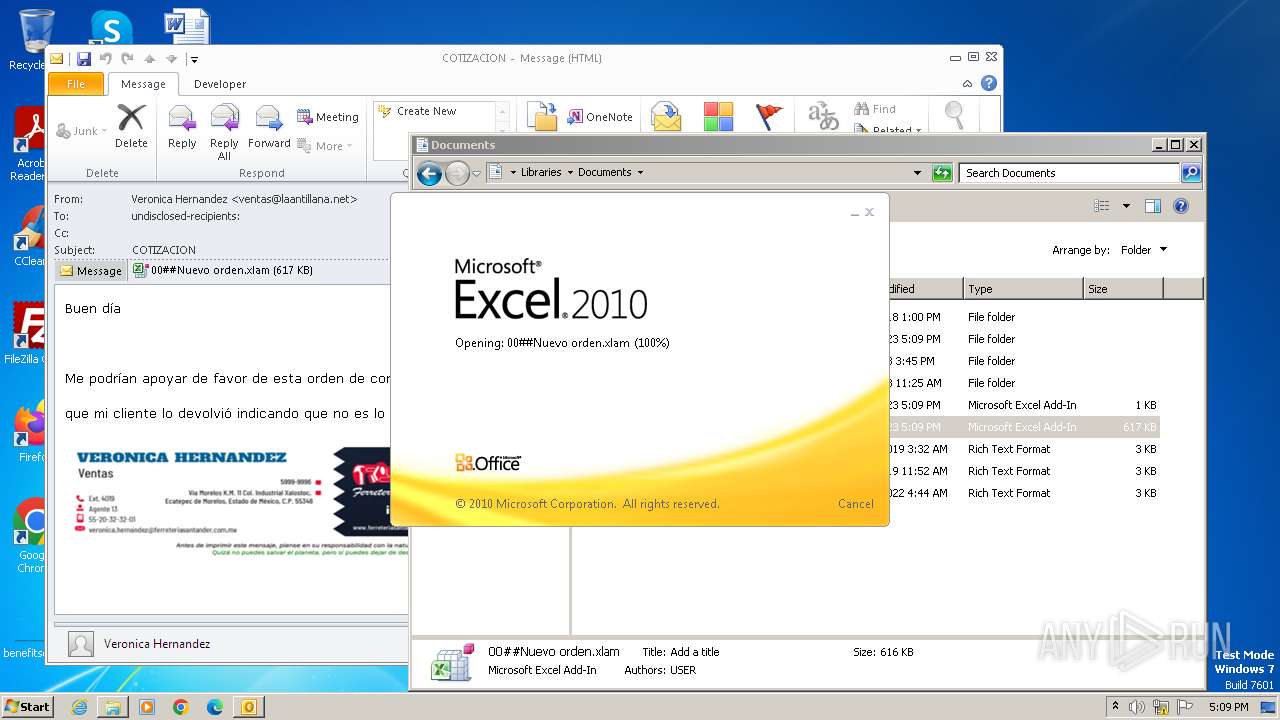Collapse the Outlook ribbon with the caret
This screenshot has width=1280, height=720.
click(x=967, y=84)
